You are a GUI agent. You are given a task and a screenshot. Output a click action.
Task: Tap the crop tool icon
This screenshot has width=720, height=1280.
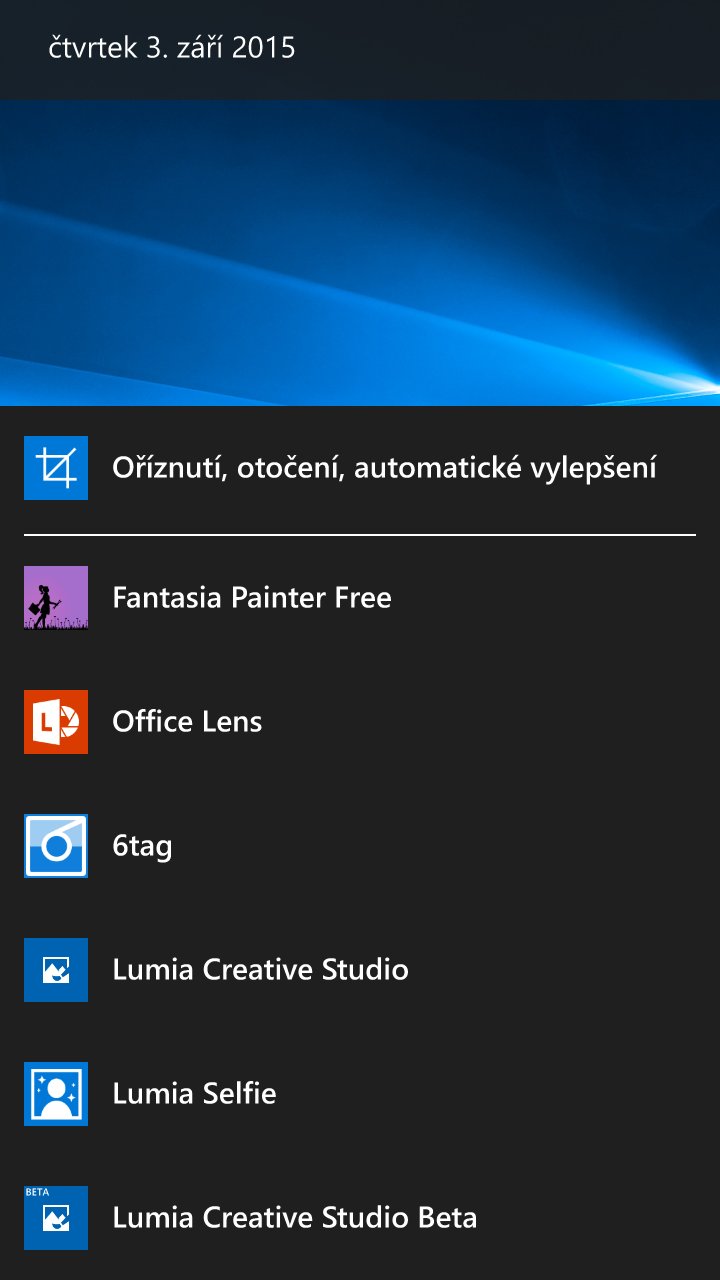pyautogui.click(x=56, y=468)
